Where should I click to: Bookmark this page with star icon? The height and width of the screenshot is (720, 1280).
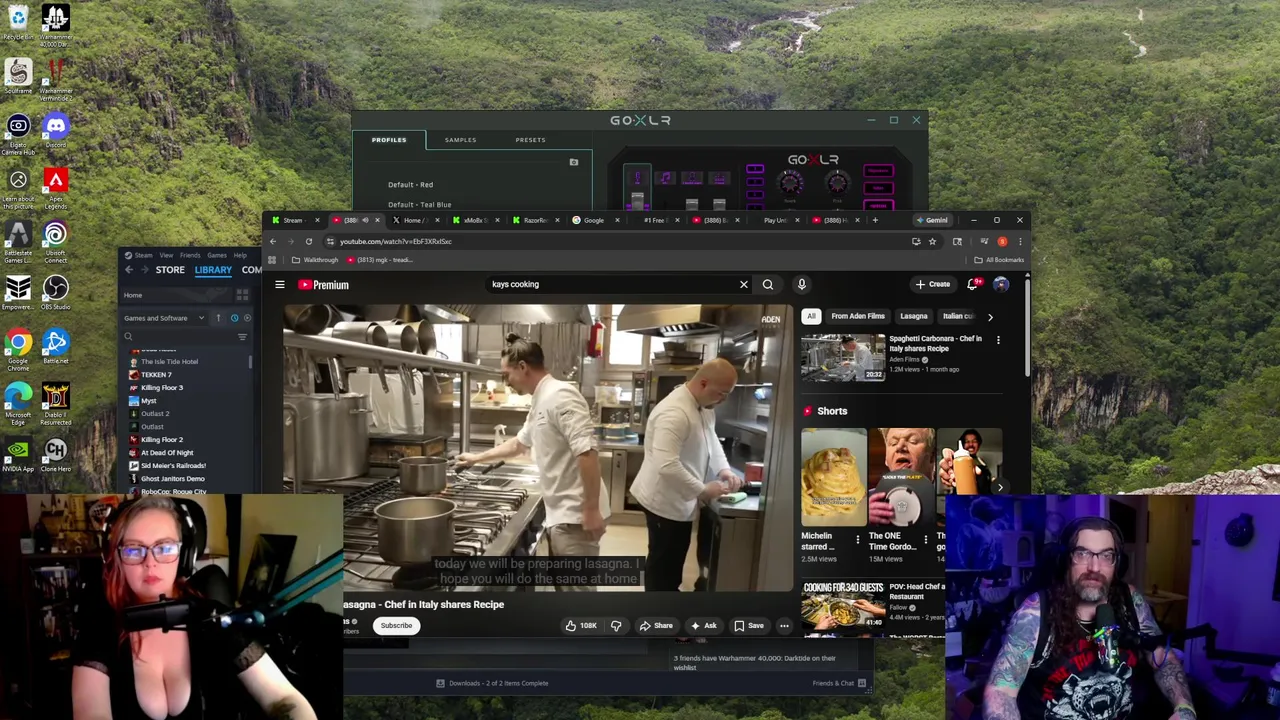coord(932,241)
